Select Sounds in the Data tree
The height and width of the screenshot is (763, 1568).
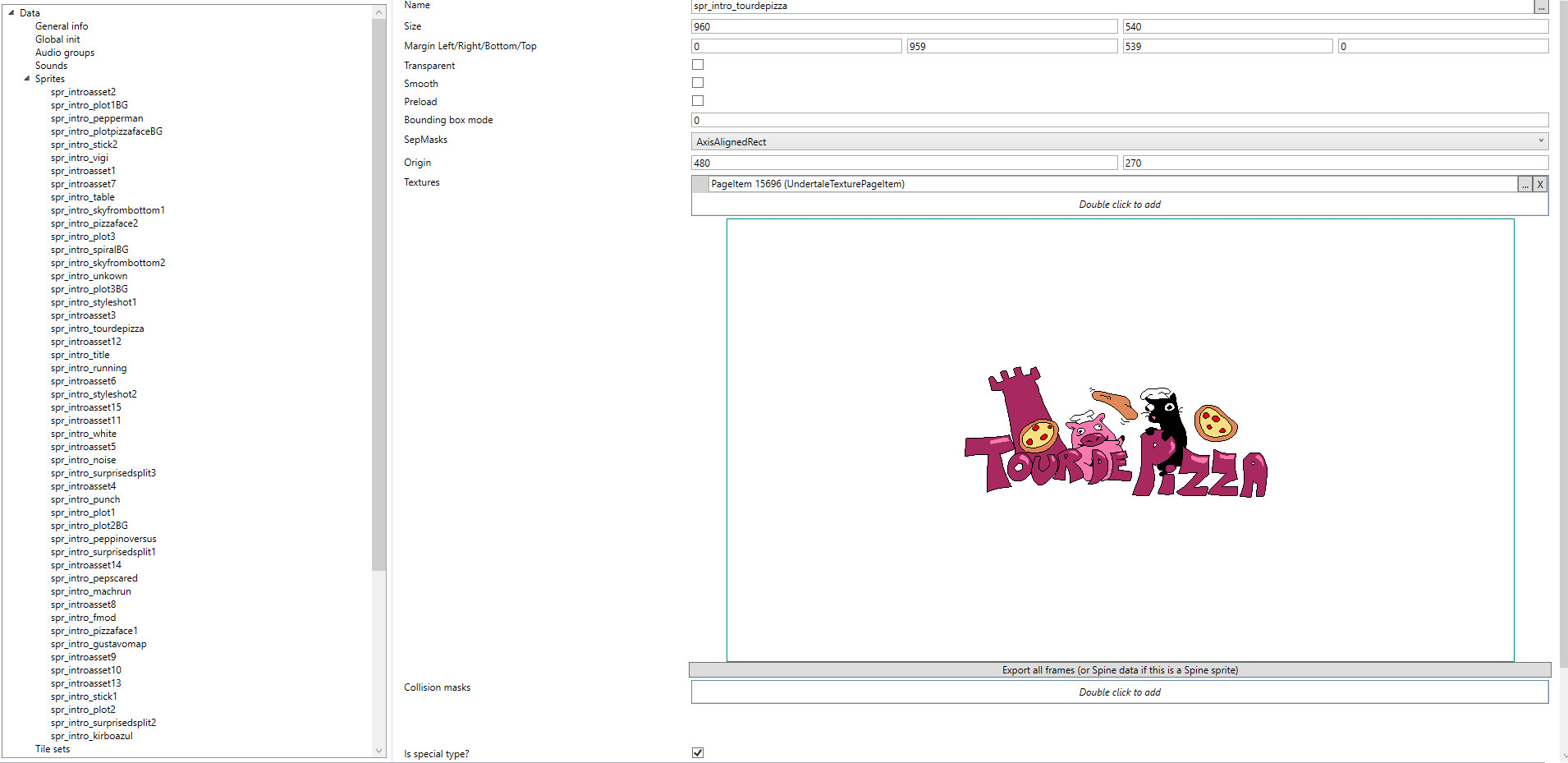pyautogui.click(x=51, y=65)
